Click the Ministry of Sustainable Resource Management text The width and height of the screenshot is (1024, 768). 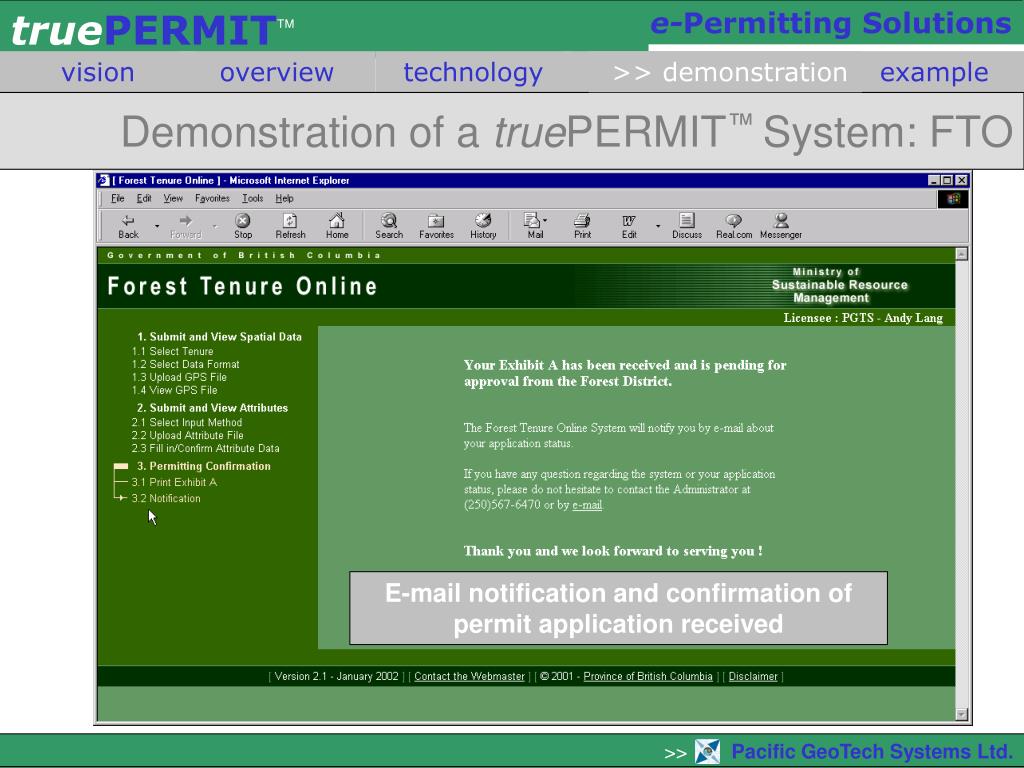[840, 285]
